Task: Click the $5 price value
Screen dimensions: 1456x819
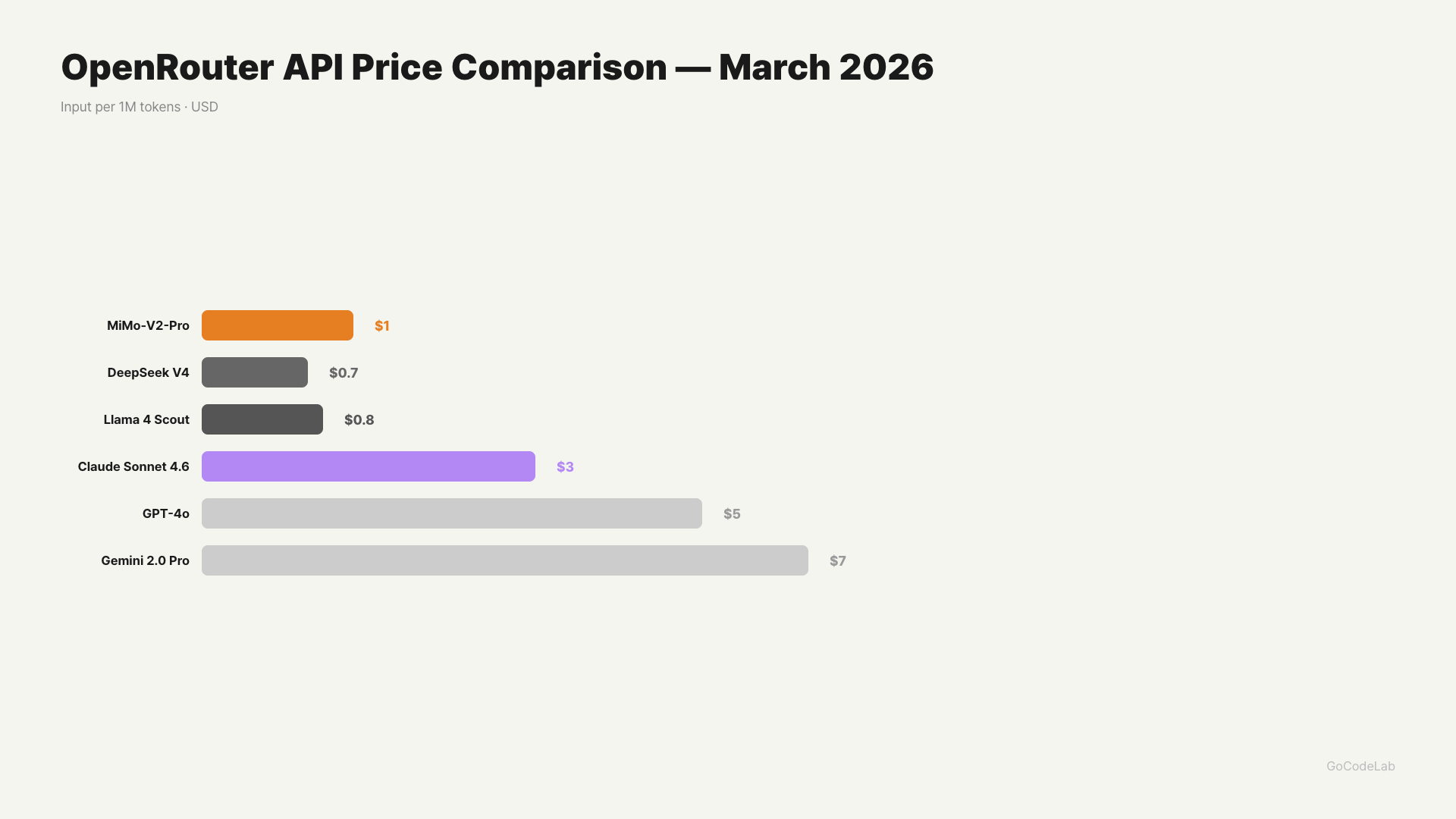Action: tap(732, 514)
